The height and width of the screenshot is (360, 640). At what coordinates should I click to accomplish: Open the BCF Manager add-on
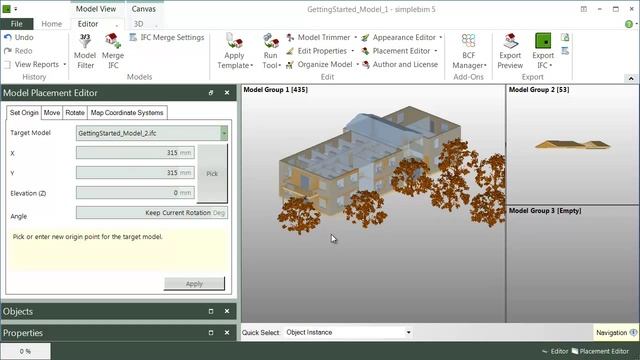469,51
